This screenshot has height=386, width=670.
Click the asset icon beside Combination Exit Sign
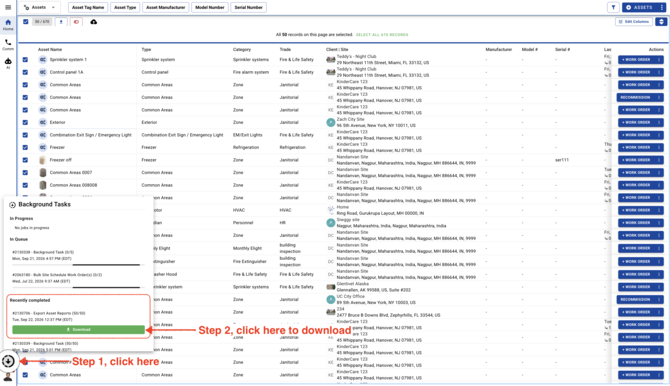coord(42,135)
